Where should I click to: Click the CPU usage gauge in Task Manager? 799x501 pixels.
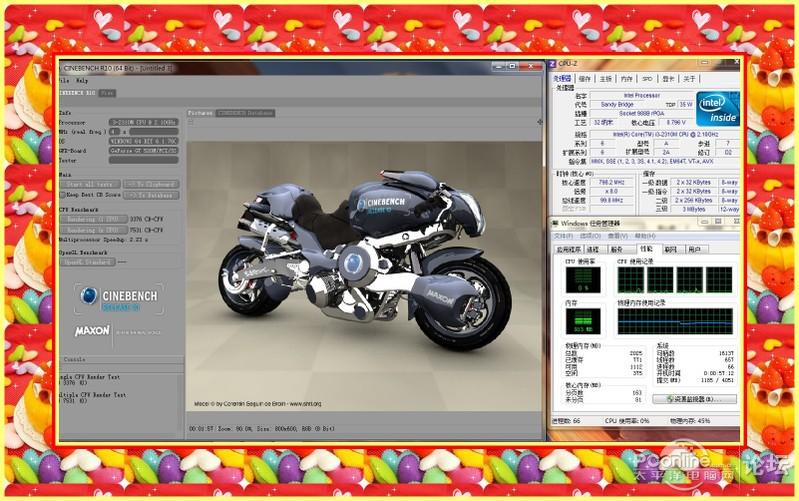583,280
